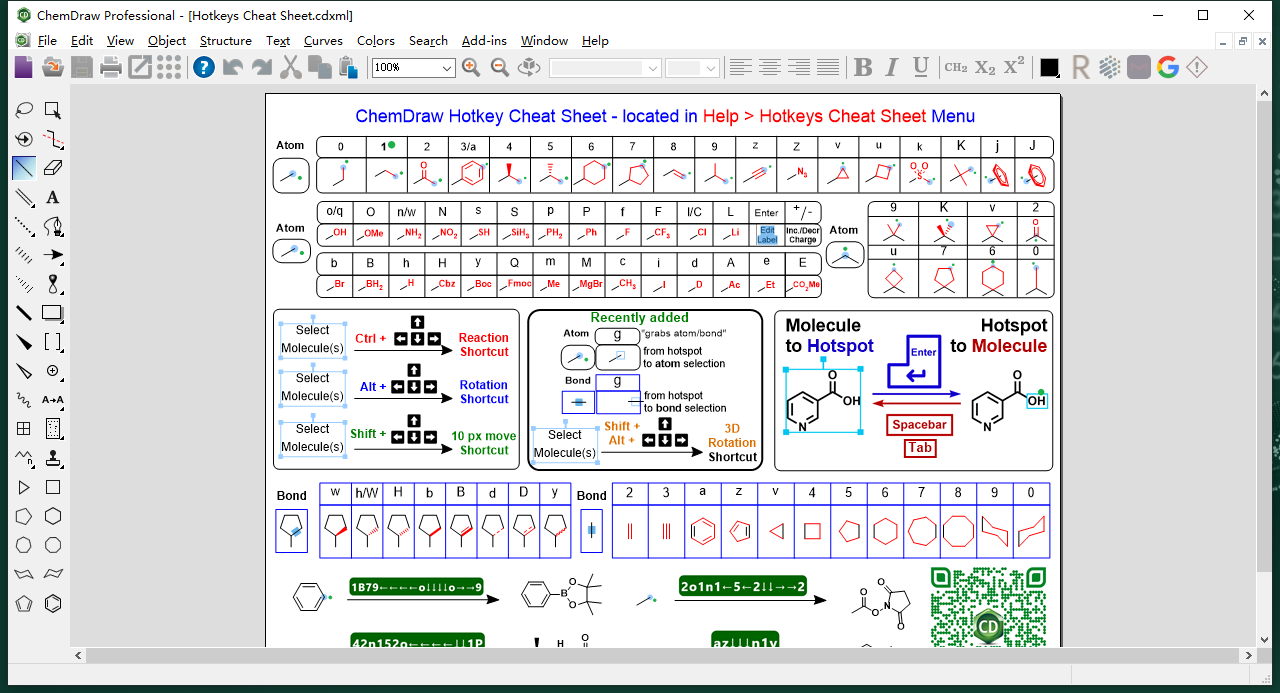The image size is (1280, 693).
Task: Select the Orbital tool
Action: 53,284
